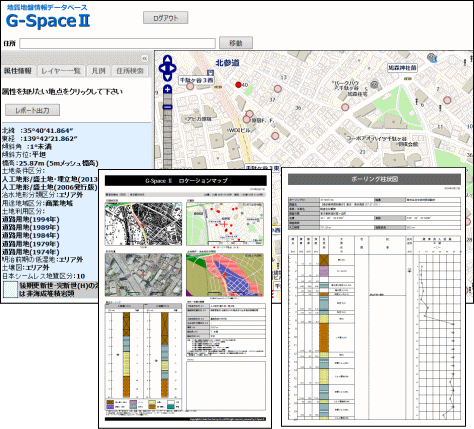Image resolution: width=474 pixels, height=429 pixels.
Task: Select pink borehole marker near number 7
Action: pyautogui.click(x=447, y=100)
